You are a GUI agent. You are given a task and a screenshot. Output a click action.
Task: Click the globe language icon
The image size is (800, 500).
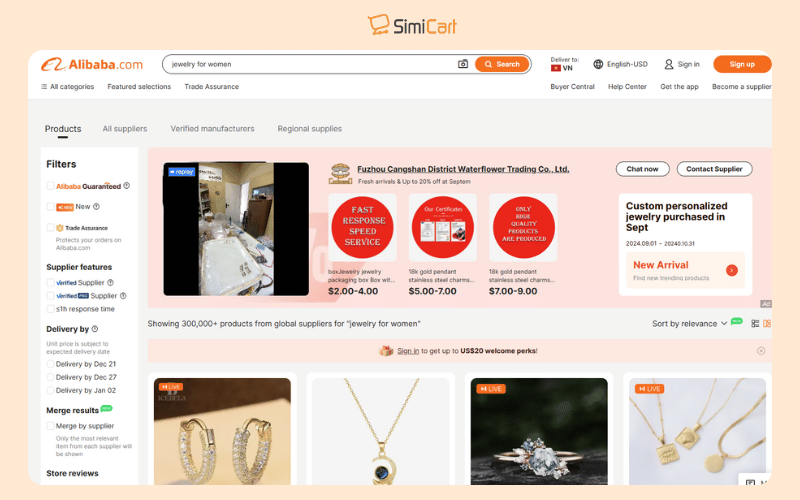point(598,64)
